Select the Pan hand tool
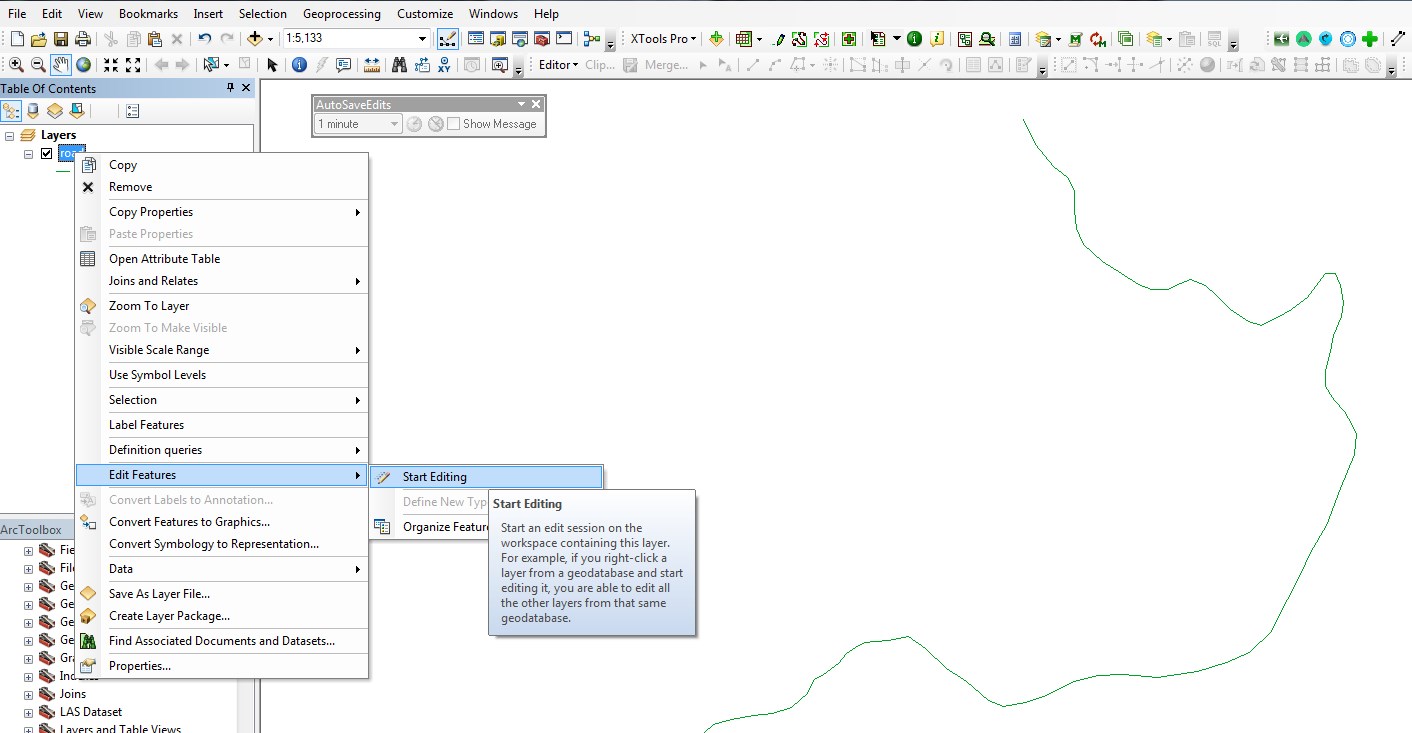 point(61,65)
